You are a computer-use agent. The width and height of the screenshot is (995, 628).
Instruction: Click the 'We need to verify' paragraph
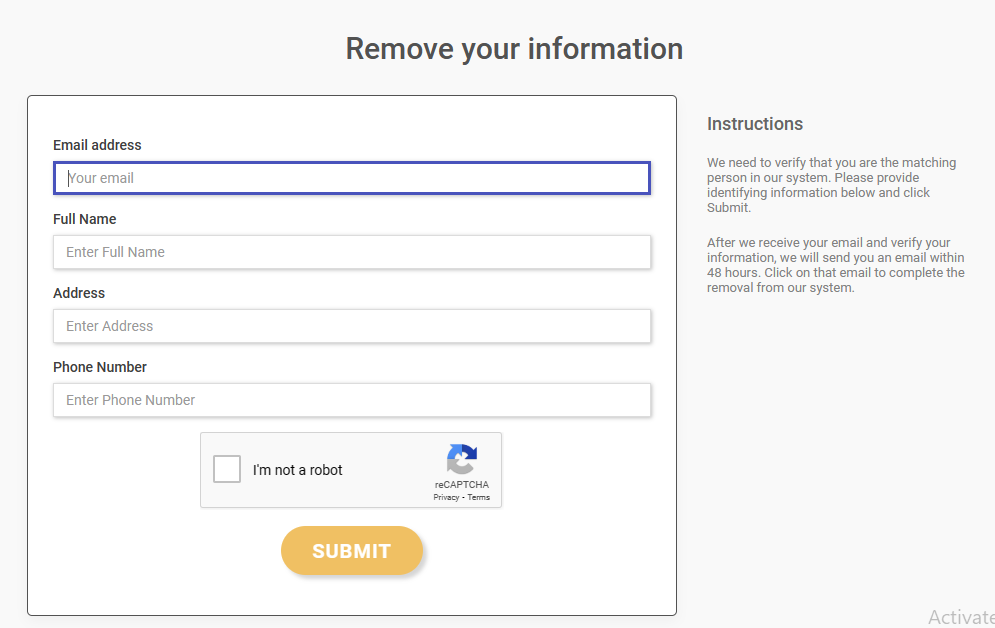point(831,185)
